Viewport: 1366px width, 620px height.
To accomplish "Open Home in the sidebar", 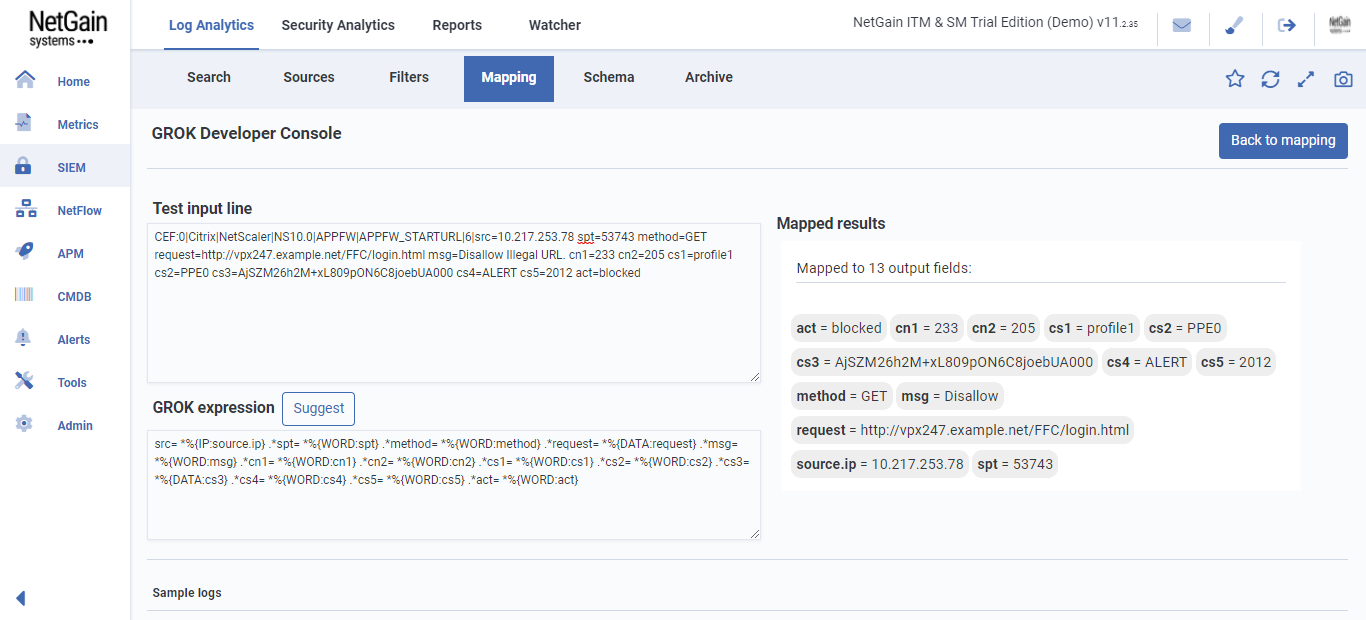I will pos(73,82).
